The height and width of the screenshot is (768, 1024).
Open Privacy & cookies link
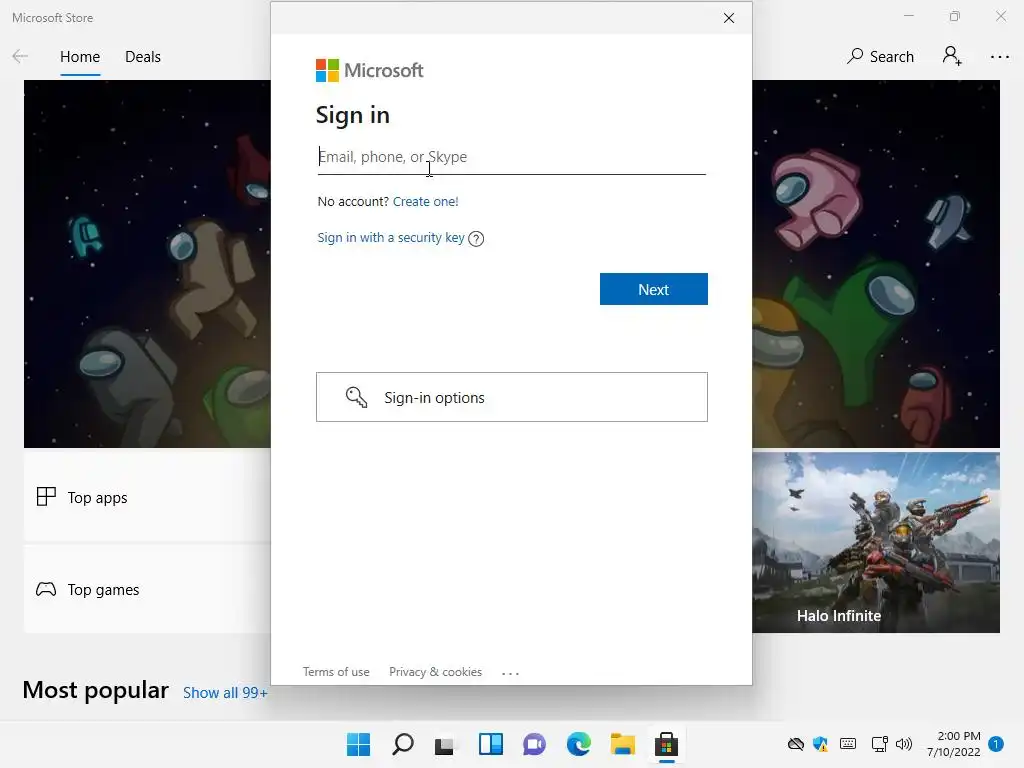point(436,672)
